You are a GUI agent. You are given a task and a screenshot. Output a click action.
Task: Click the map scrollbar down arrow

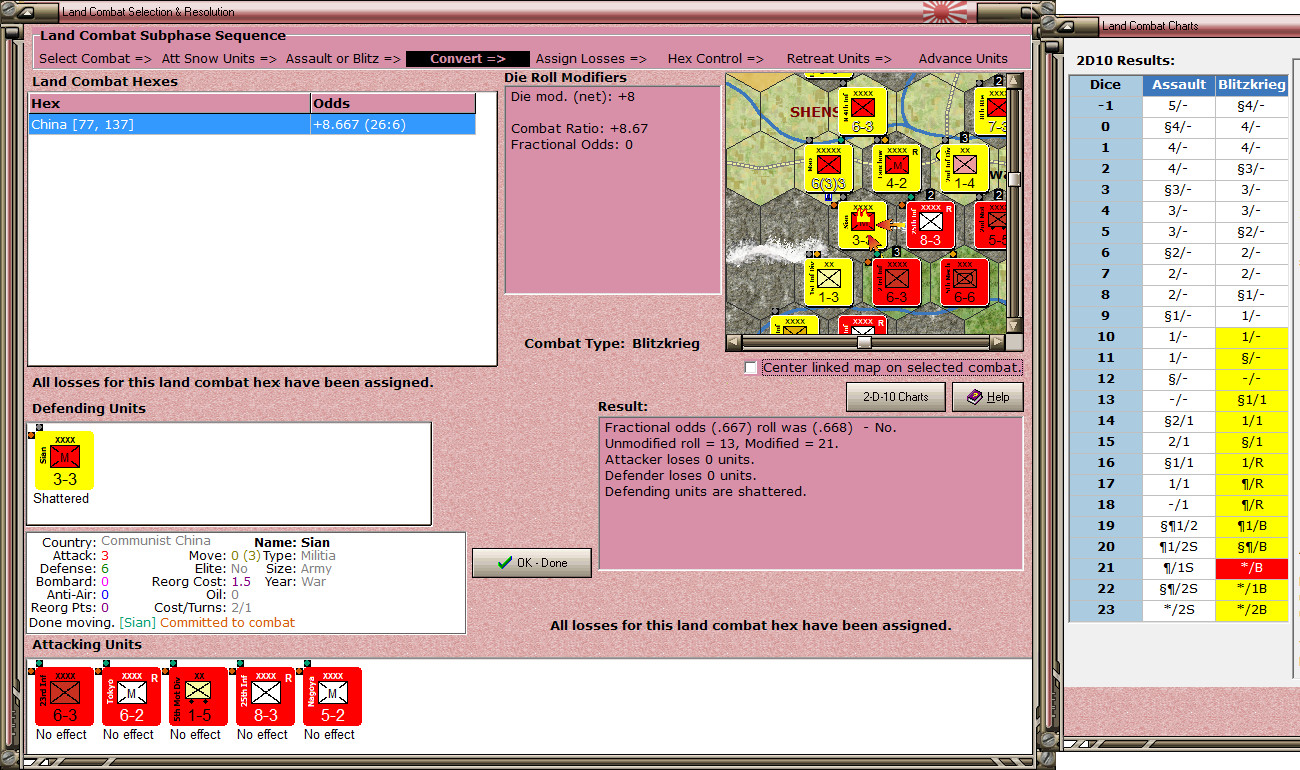click(x=1015, y=326)
